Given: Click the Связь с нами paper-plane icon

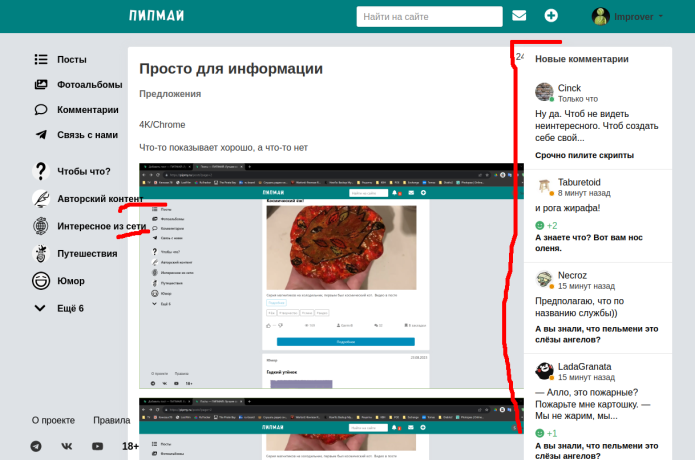Looking at the screenshot, I should [41, 135].
